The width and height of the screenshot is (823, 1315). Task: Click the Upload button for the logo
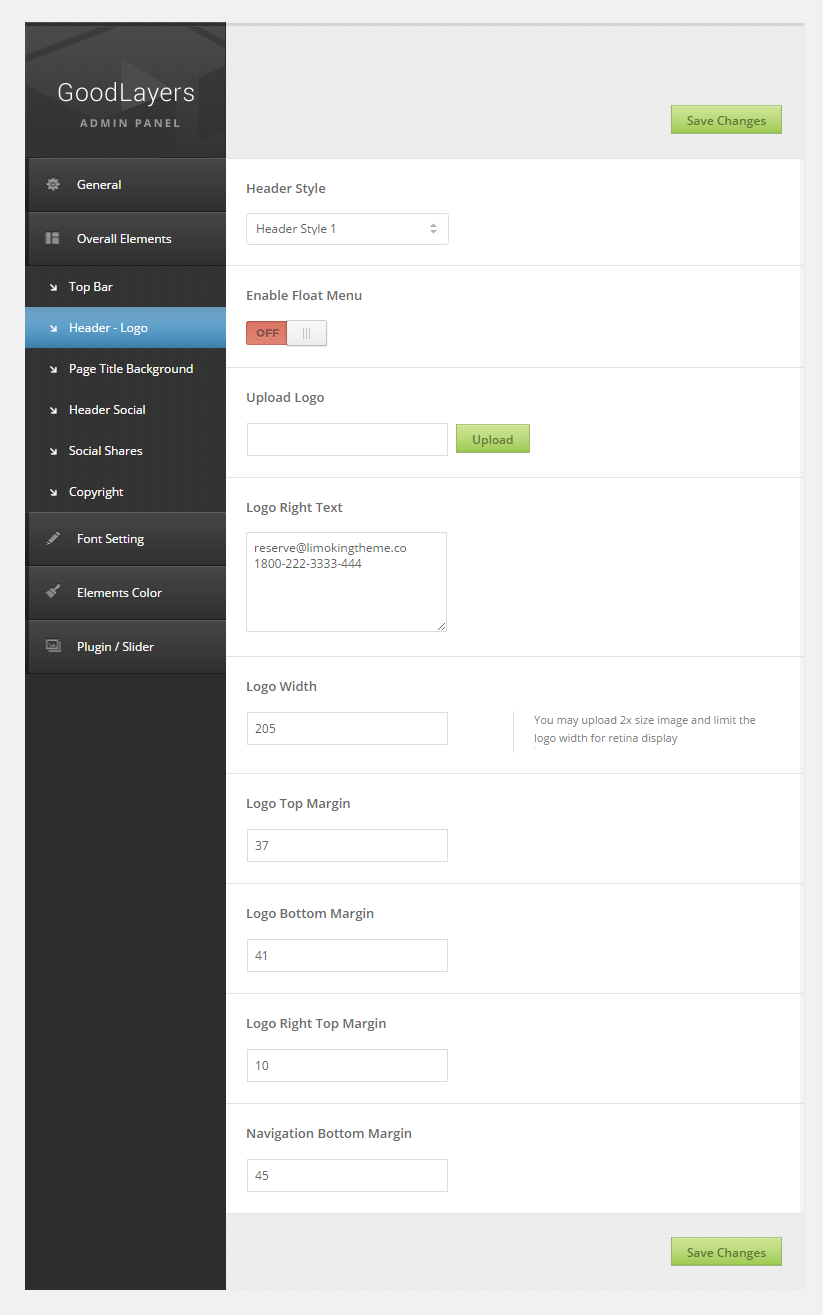click(x=492, y=439)
